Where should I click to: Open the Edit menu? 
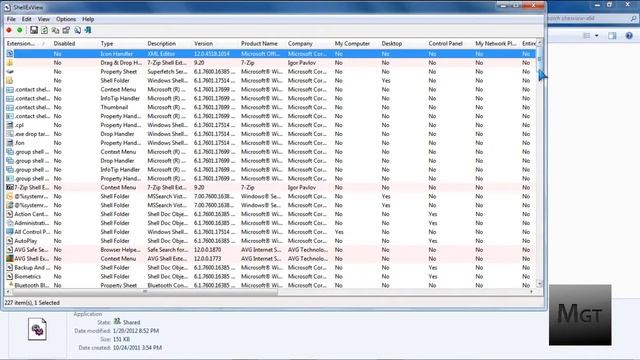(x=27, y=19)
